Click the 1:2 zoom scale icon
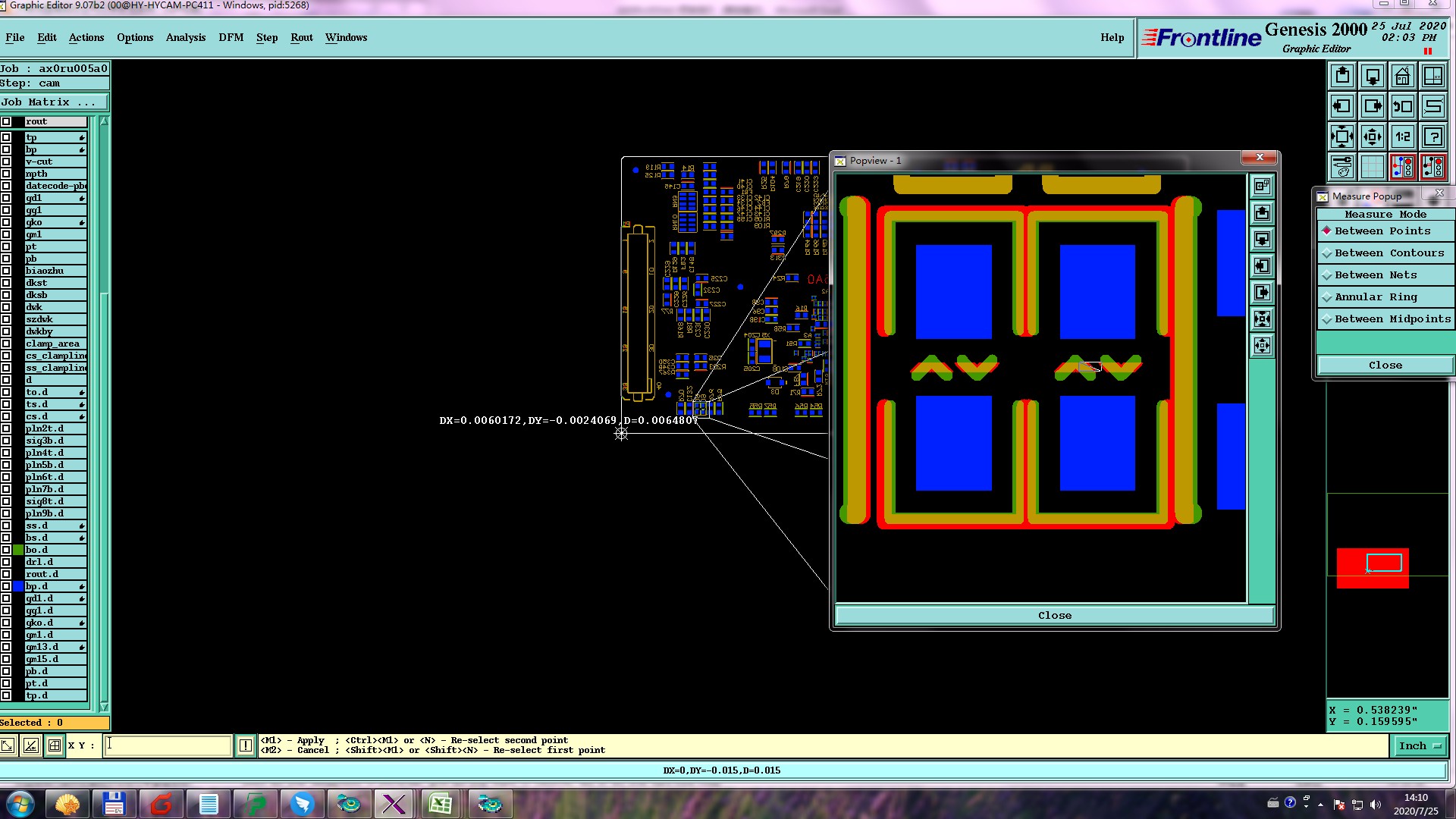This screenshot has width=1456, height=819. (x=1403, y=137)
